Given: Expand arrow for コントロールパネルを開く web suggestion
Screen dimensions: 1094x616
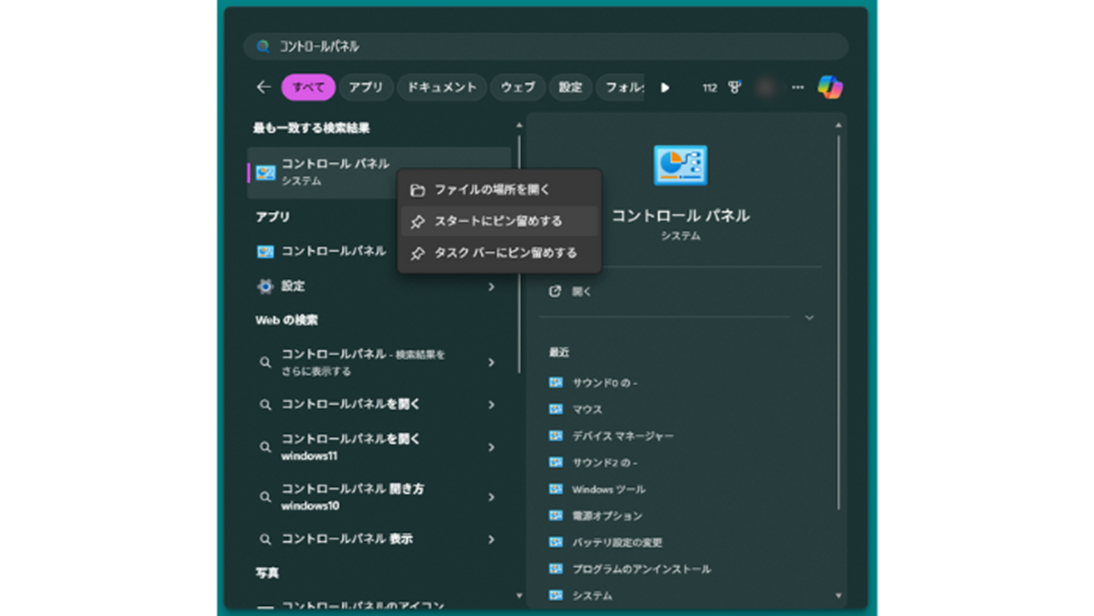Looking at the screenshot, I should click(491, 405).
